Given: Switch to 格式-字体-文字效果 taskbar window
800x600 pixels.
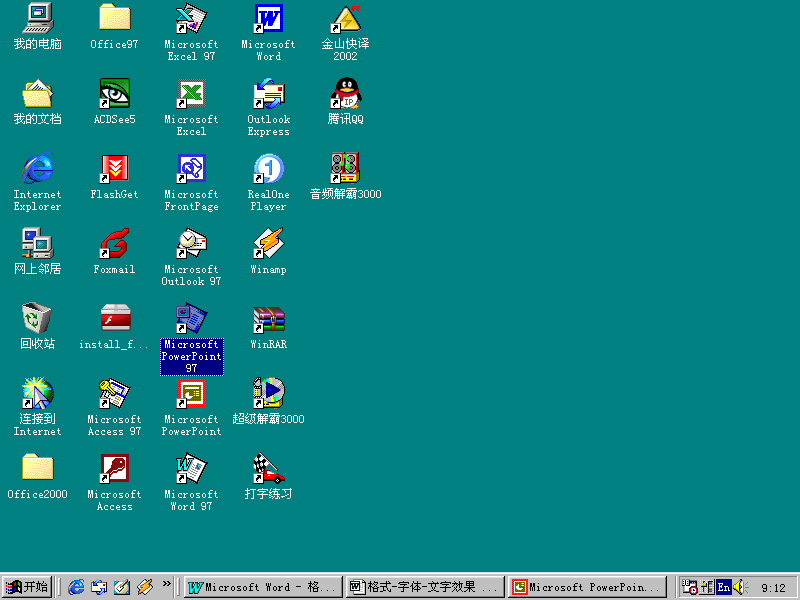Looking at the screenshot, I should [x=425, y=587].
